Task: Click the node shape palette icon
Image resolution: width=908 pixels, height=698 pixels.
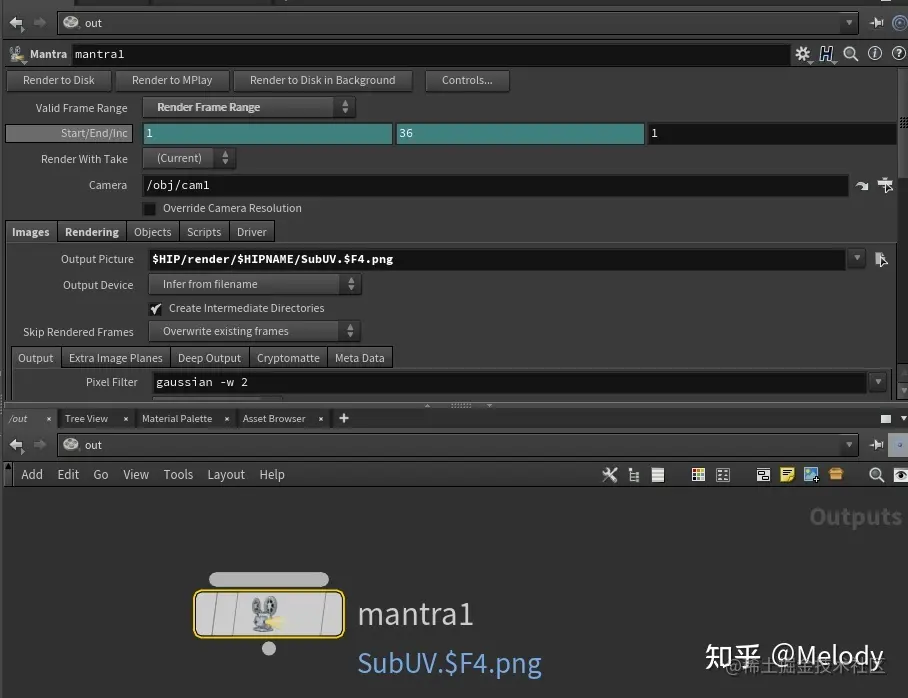Action: pos(723,475)
